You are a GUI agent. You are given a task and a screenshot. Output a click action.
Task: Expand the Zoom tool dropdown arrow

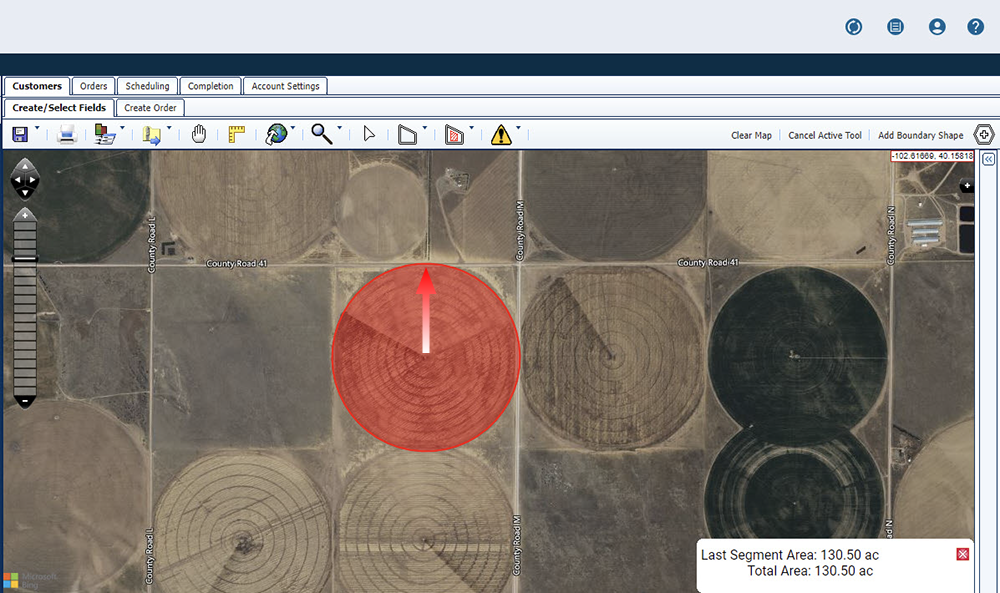[x=339, y=128]
